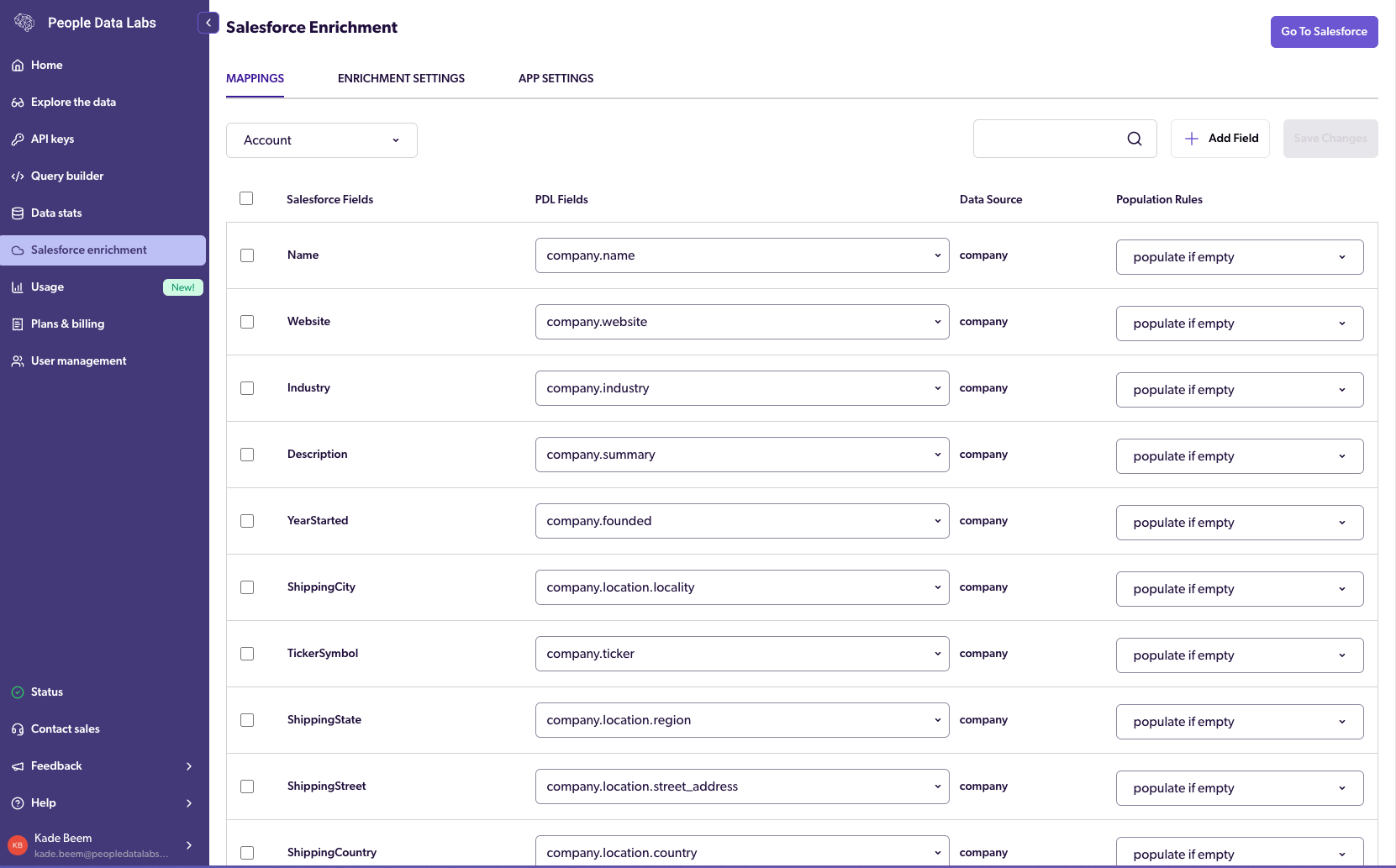Click the API keys key icon
This screenshot has width=1396, height=868.
(x=18, y=139)
